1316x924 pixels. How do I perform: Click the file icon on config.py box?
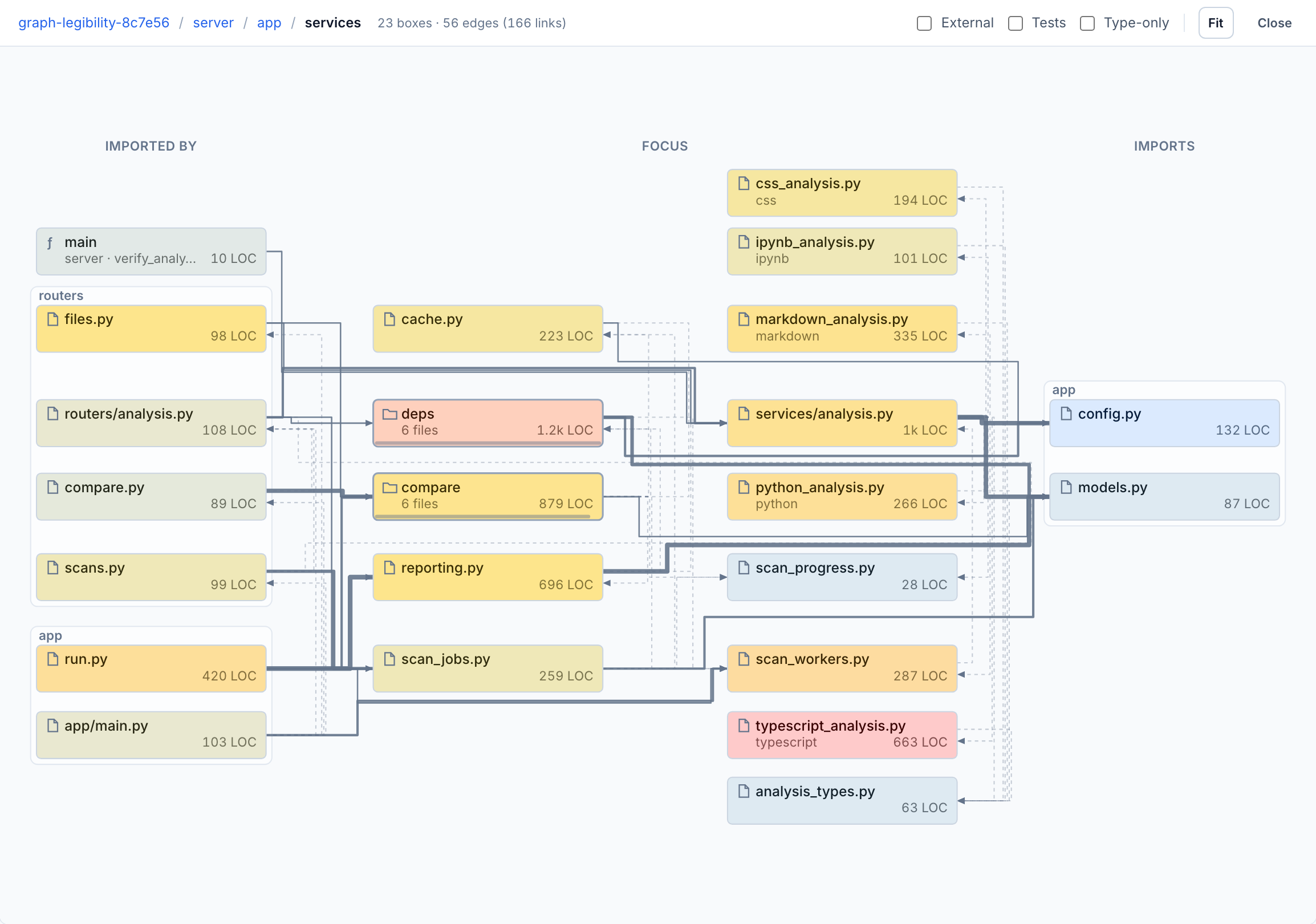coord(1066,414)
